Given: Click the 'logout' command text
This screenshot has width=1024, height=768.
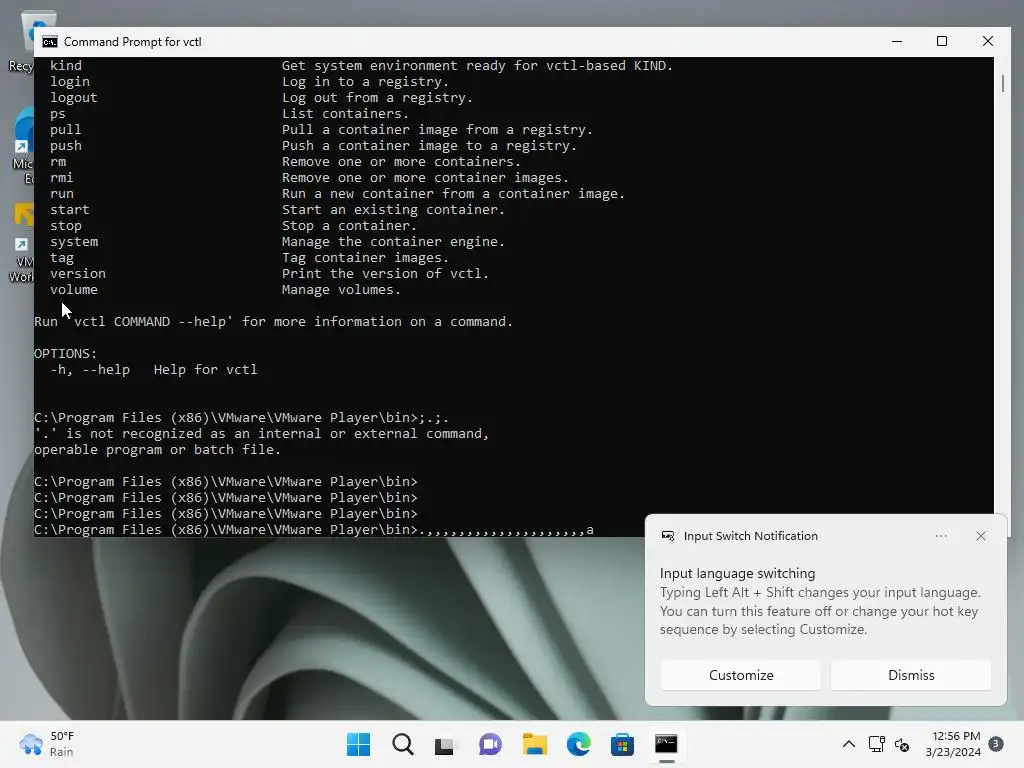Looking at the screenshot, I should pos(74,97).
